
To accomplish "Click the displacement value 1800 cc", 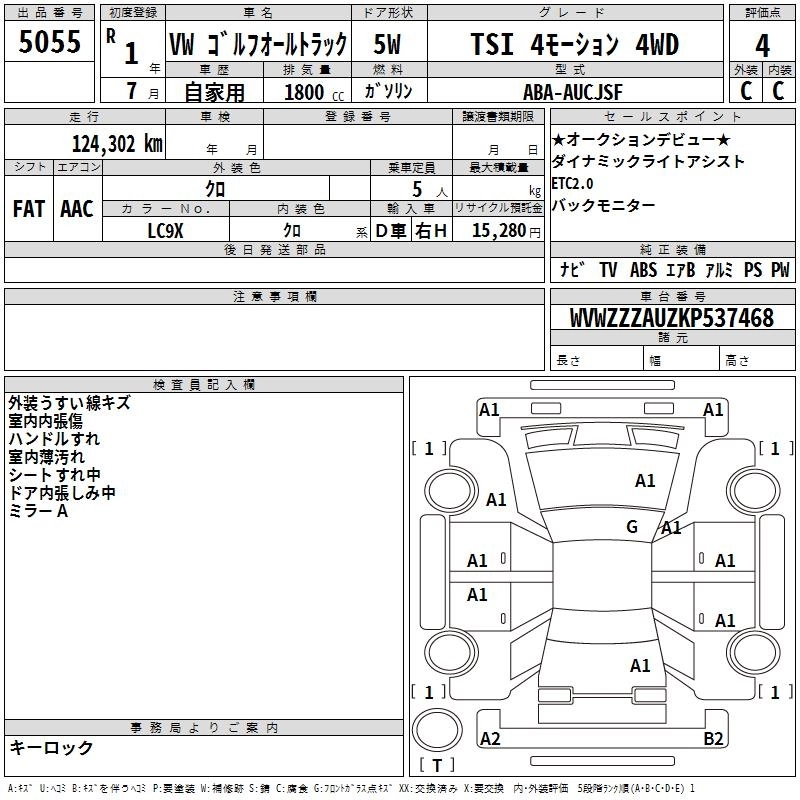I will [314, 93].
